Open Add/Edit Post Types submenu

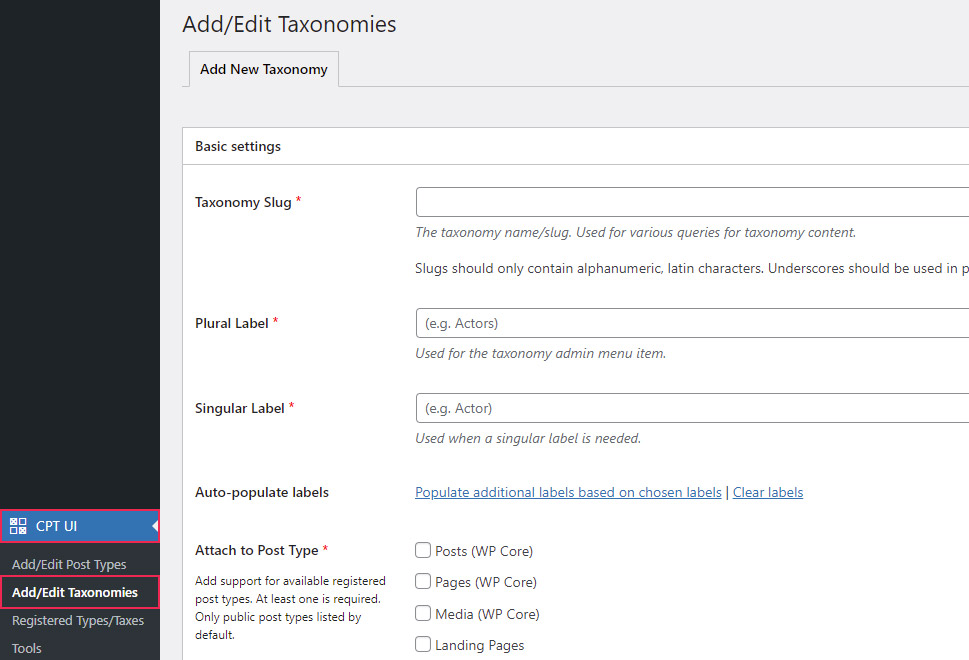pos(69,565)
